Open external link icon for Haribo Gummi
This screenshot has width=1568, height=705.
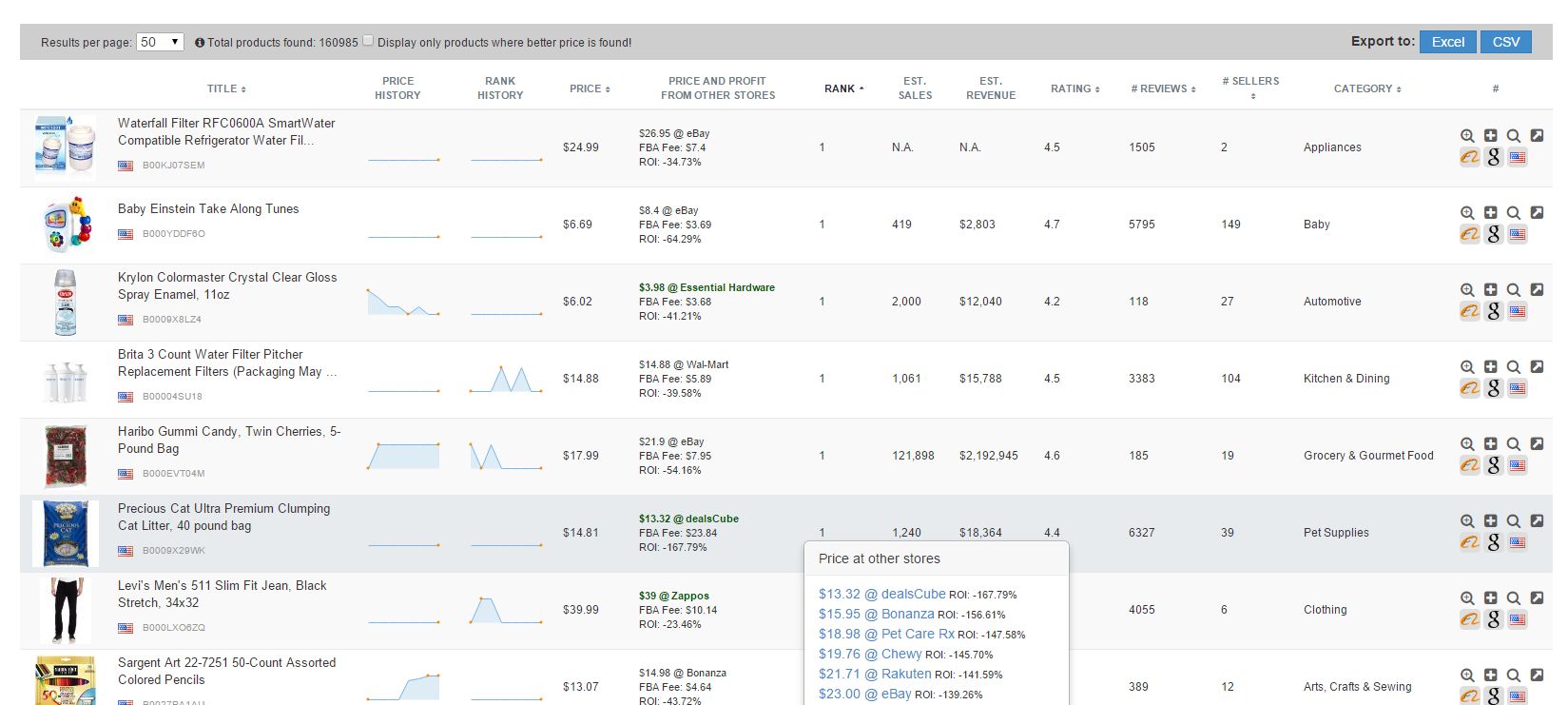(1537, 444)
